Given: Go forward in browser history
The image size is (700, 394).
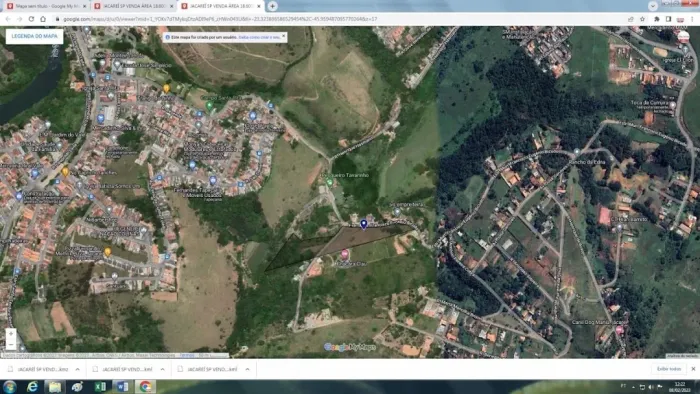Looking at the screenshot, I should click(19, 19).
